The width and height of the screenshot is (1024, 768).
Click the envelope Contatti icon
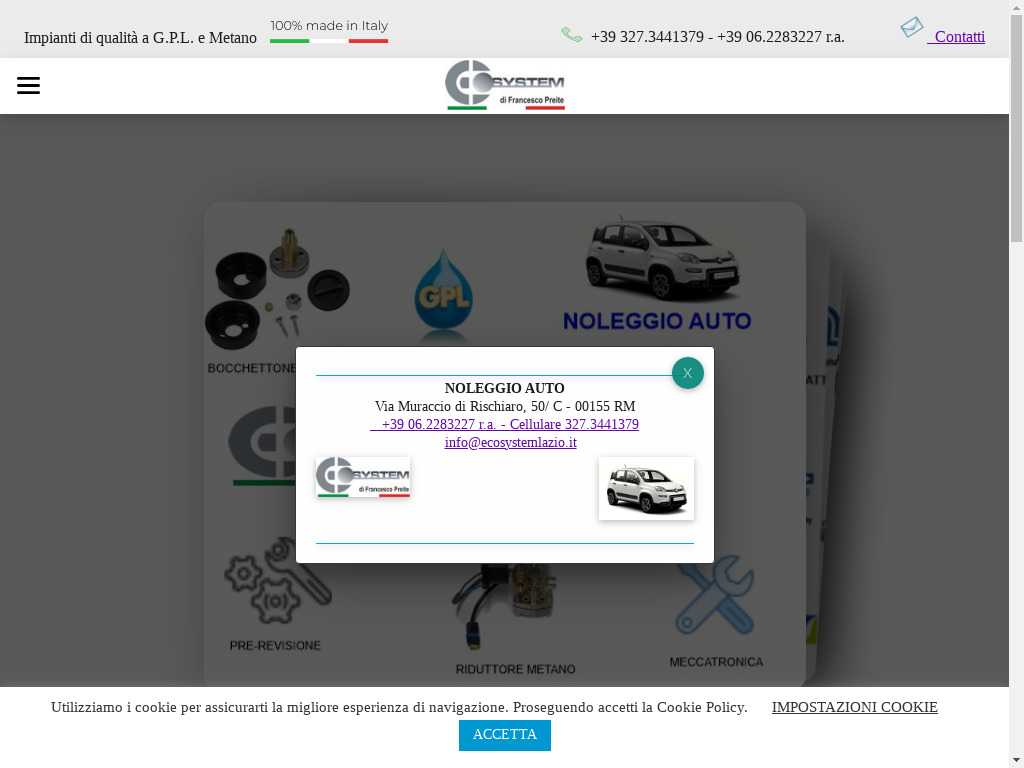[x=911, y=28]
